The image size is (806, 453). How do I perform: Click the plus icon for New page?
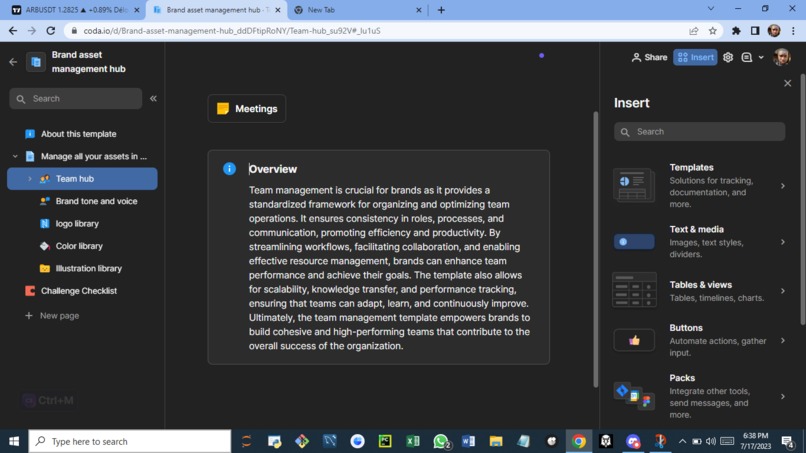(29, 315)
